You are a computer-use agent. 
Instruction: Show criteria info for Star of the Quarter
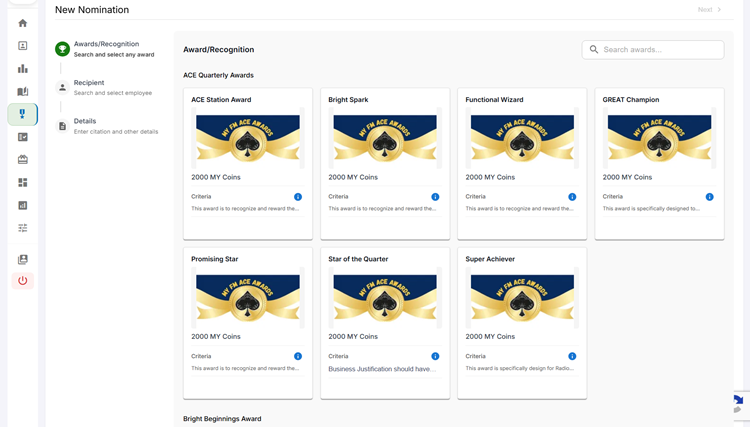pyautogui.click(x=435, y=356)
